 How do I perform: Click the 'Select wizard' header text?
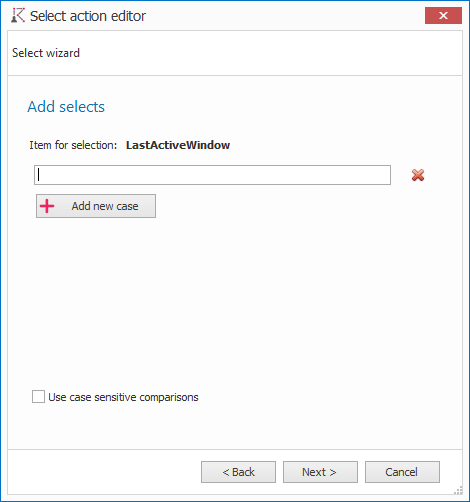(x=46, y=53)
